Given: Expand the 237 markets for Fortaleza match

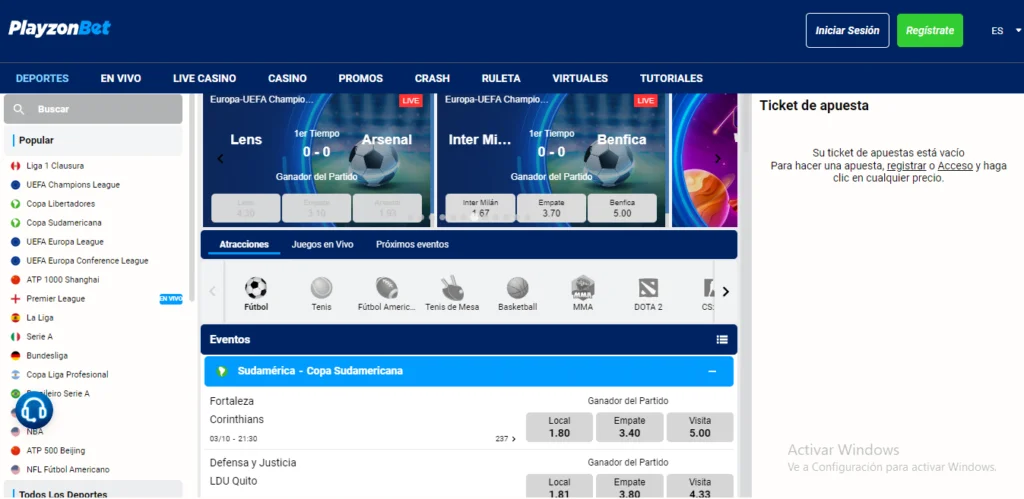Looking at the screenshot, I should (x=506, y=439).
